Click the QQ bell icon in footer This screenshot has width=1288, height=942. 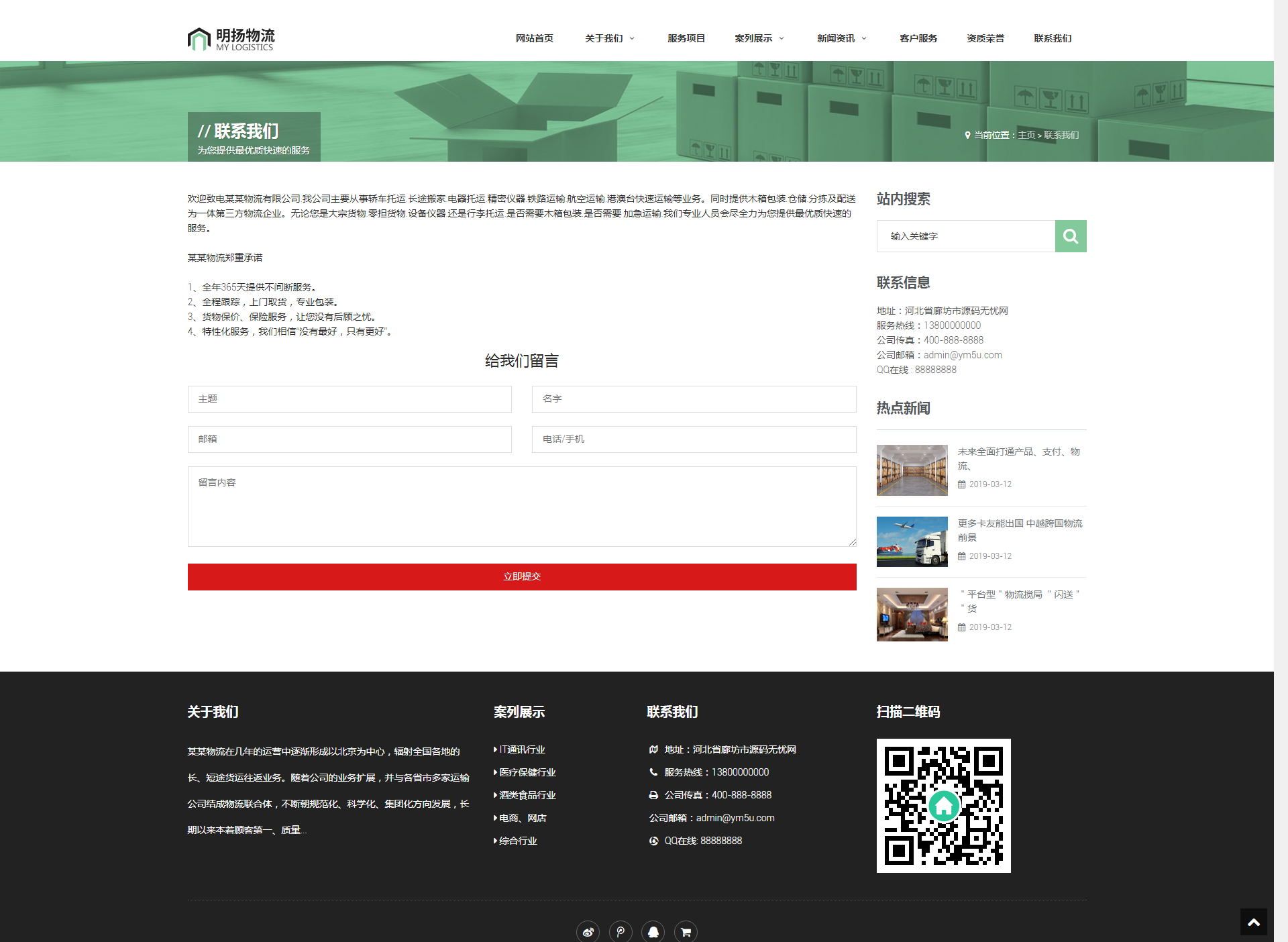(x=653, y=931)
